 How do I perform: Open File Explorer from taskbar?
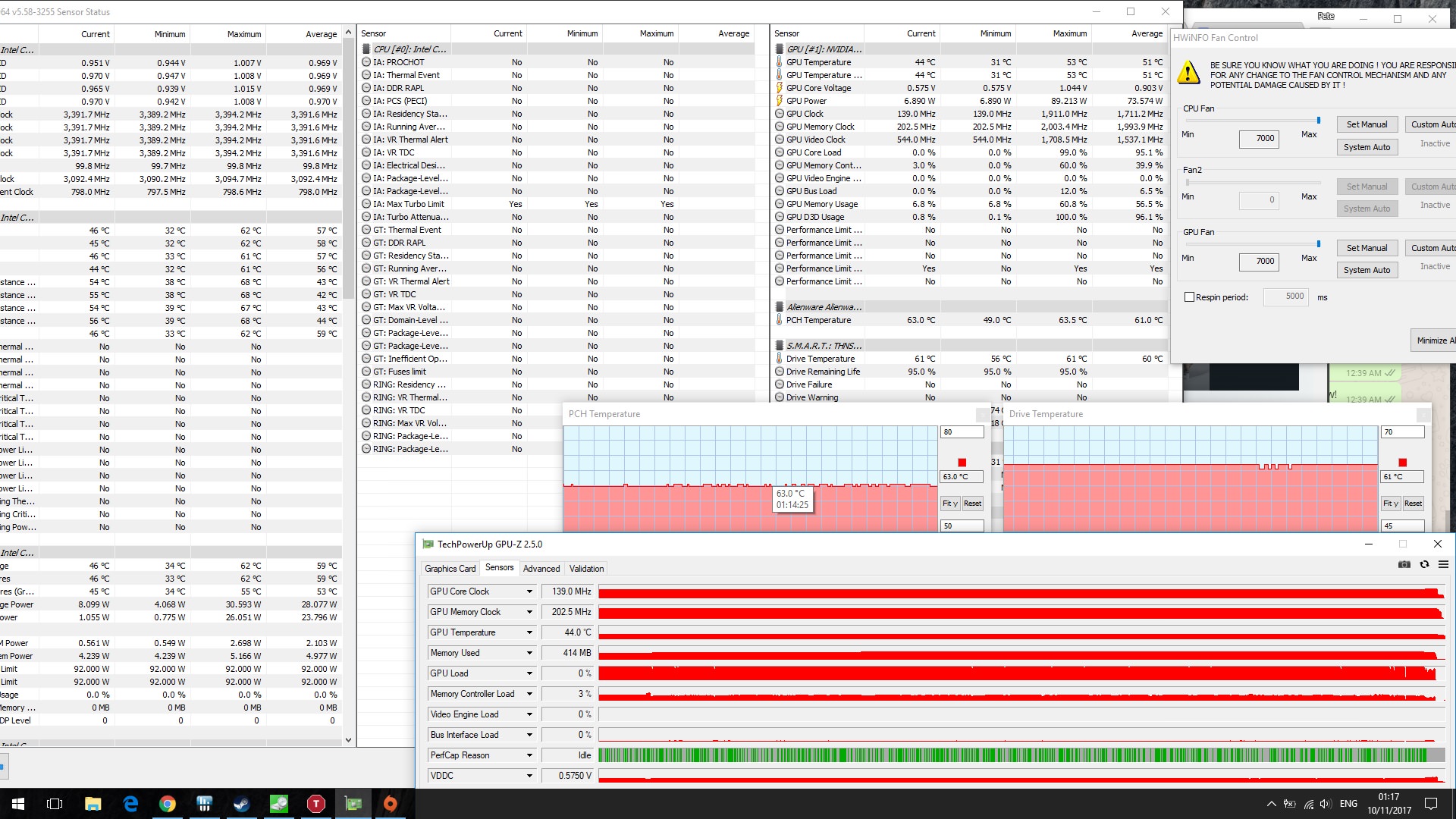(x=93, y=804)
